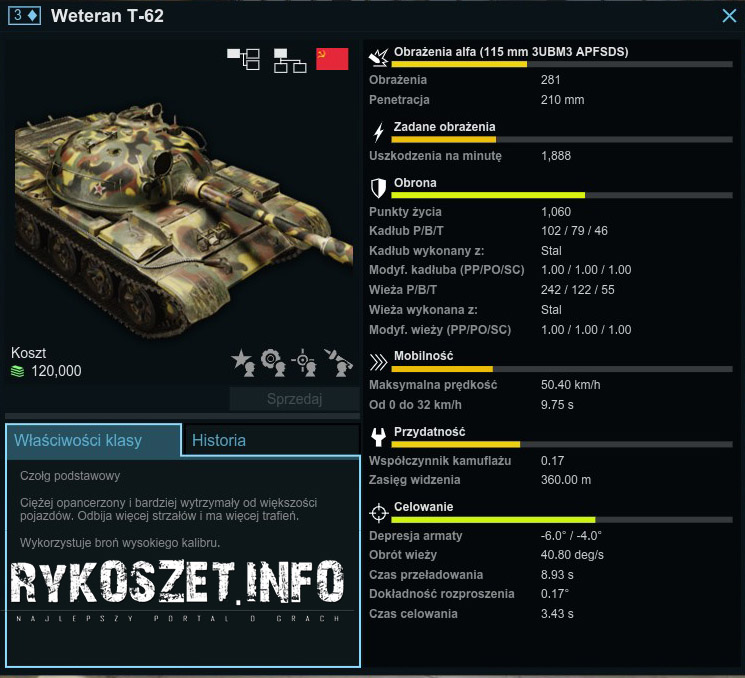The height and width of the screenshot is (678, 745).
Task: Click the wrench icon beside Przydatność
Action: pyautogui.click(x=378, y=437)
